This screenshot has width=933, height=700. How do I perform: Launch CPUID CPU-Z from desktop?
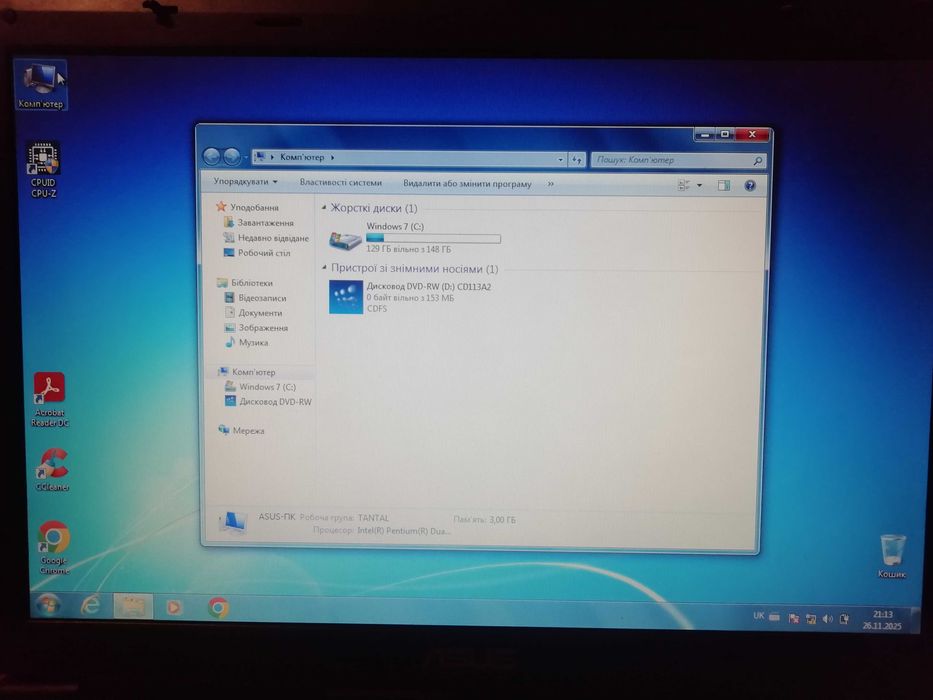pyautogui.click(x=43, y=170)
